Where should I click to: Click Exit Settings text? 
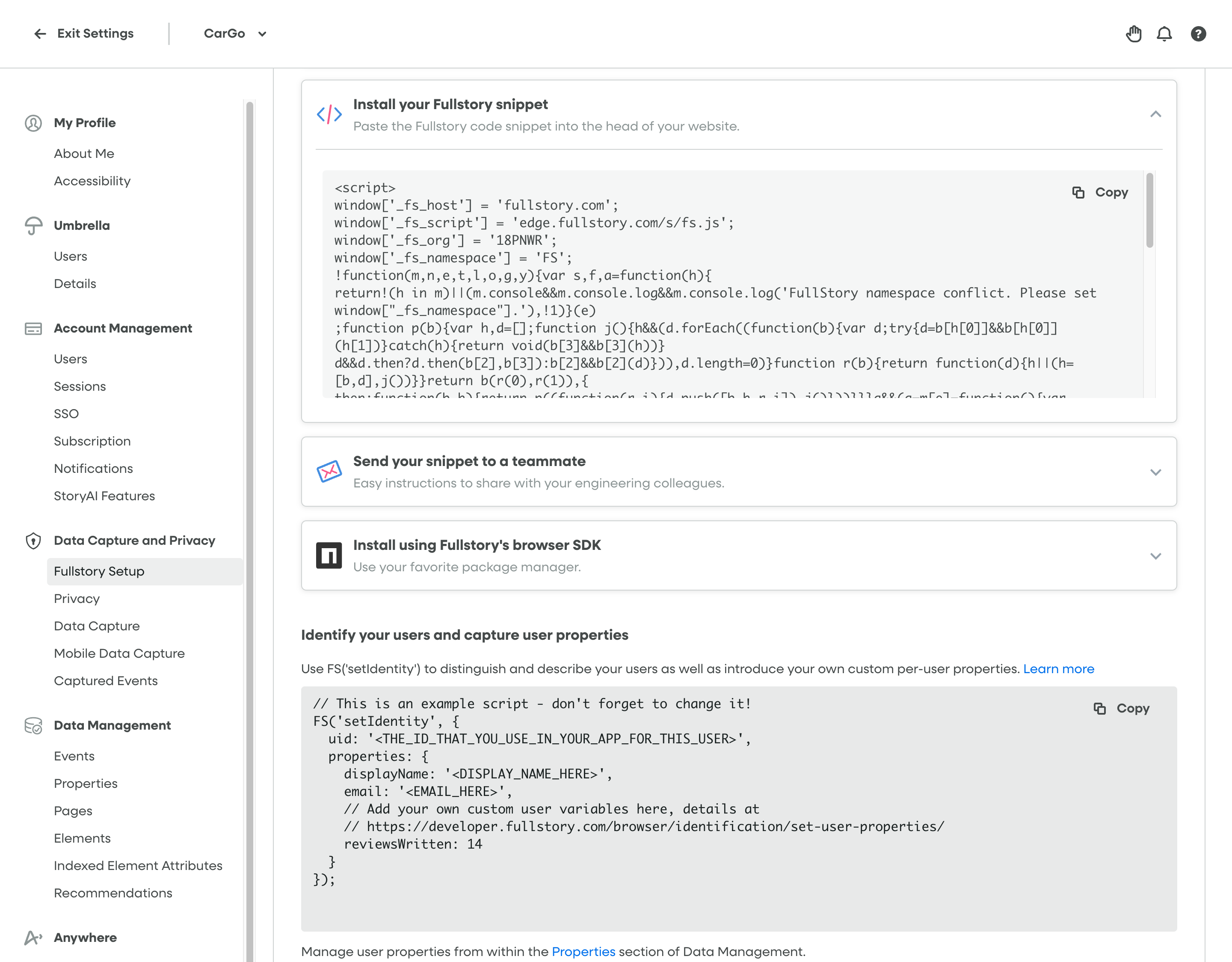point(95,34)
